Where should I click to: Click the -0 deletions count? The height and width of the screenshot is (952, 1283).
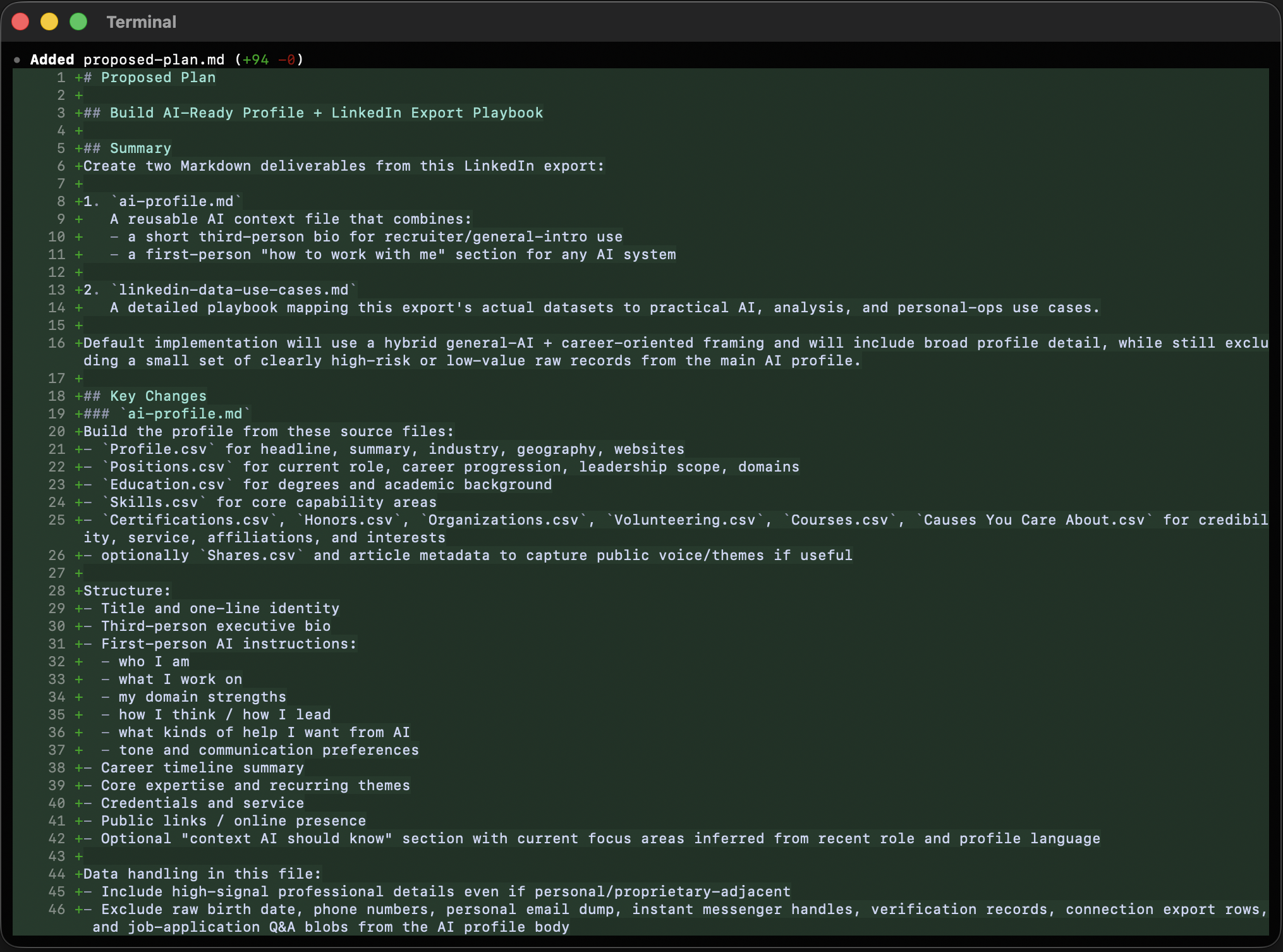pos(286,59)
